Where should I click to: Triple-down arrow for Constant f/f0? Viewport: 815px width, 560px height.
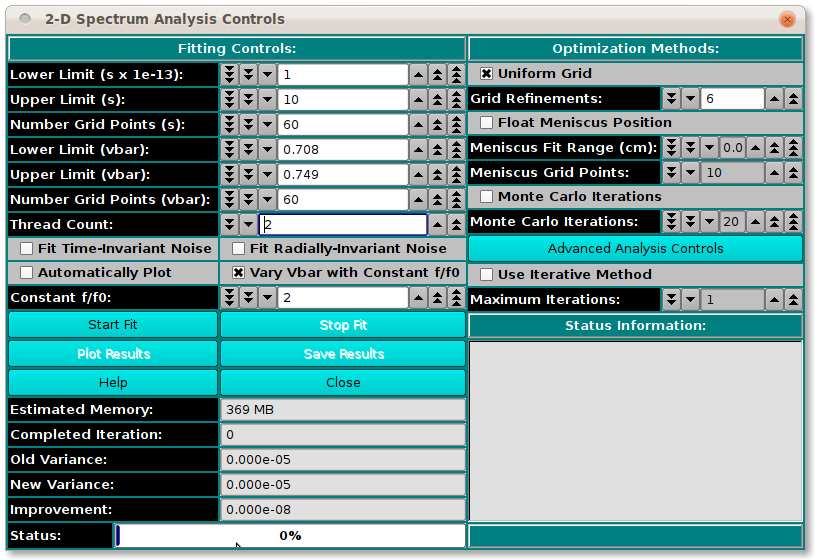click(x=229, y=298)
